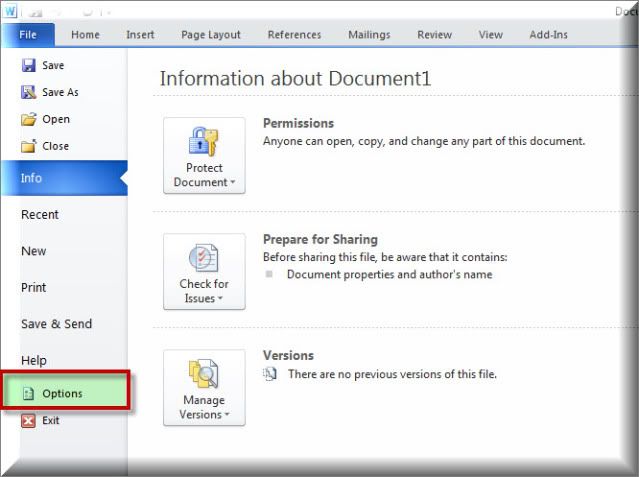Click the Save floppy disk icon
This screenshot has width=639, height=477.
[x=29, y=65]
